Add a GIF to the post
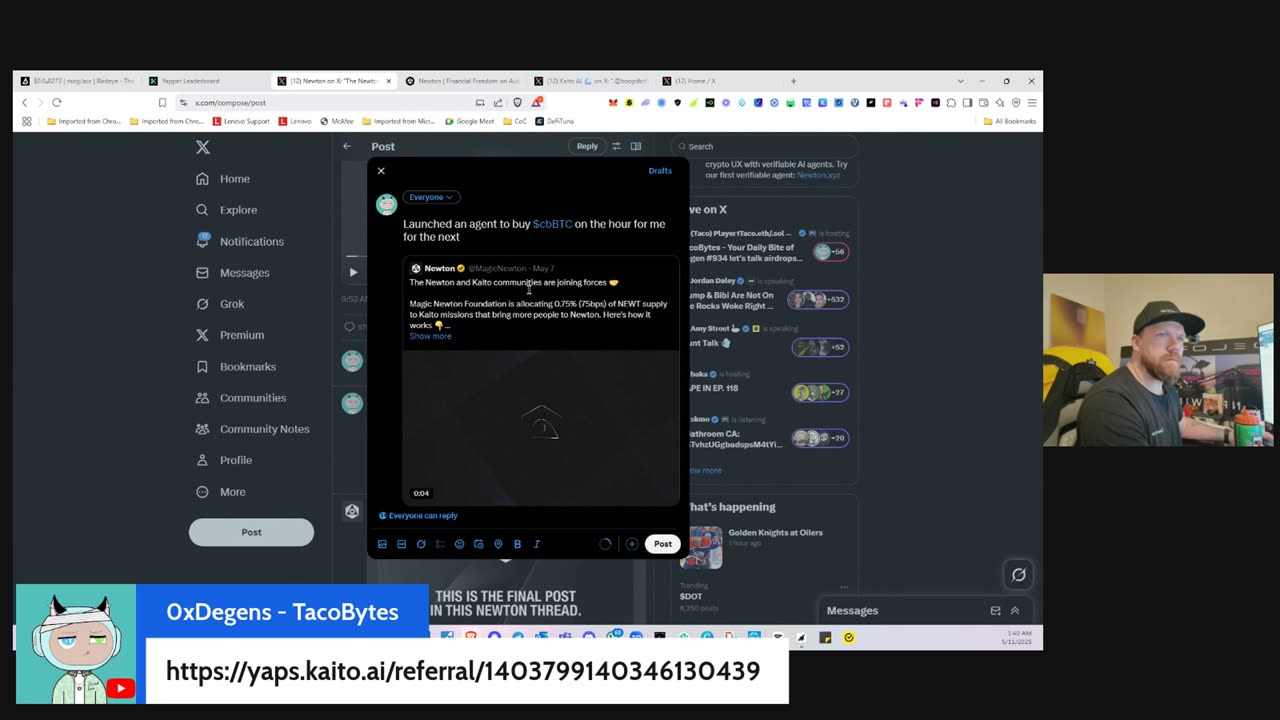 pos(401,544)
